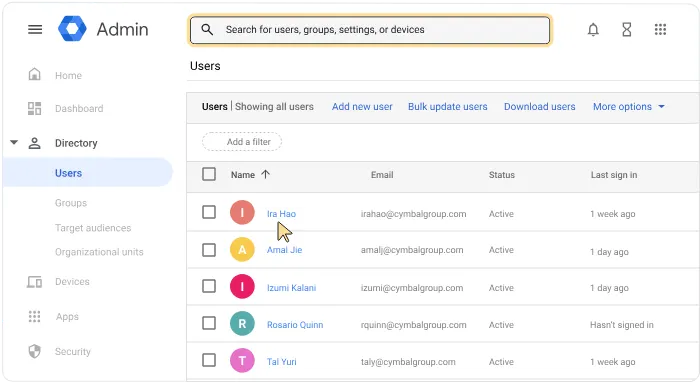Click Download users

[x=539, y=107]
